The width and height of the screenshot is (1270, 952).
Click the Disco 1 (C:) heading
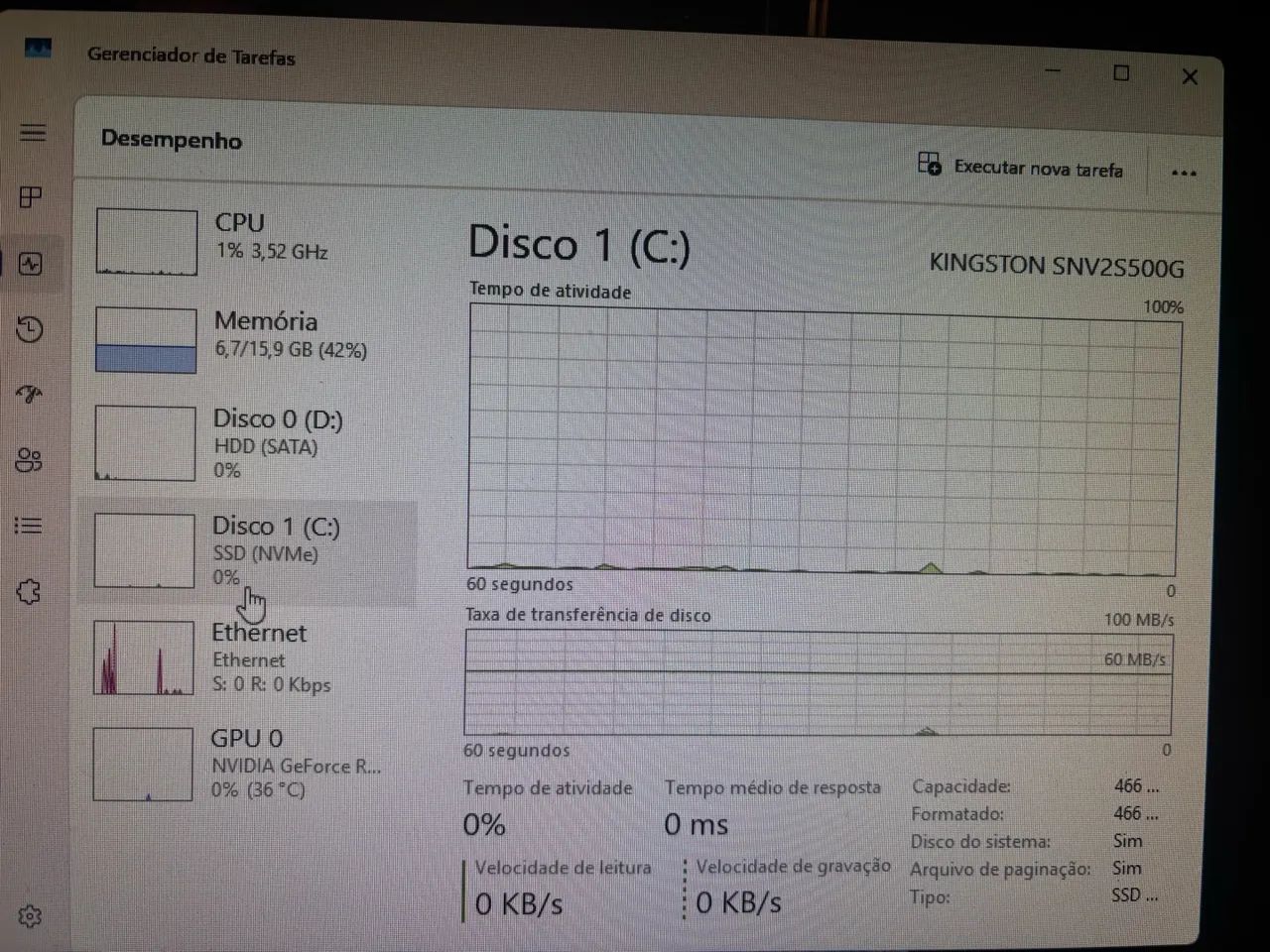click(x=579, y=244)
